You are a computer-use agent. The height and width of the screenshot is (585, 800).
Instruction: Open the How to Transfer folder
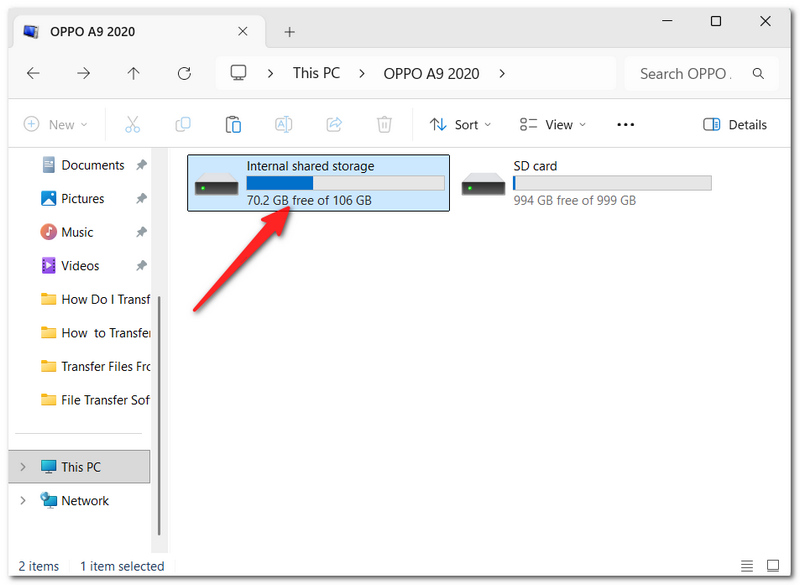[x=95, y=333]
